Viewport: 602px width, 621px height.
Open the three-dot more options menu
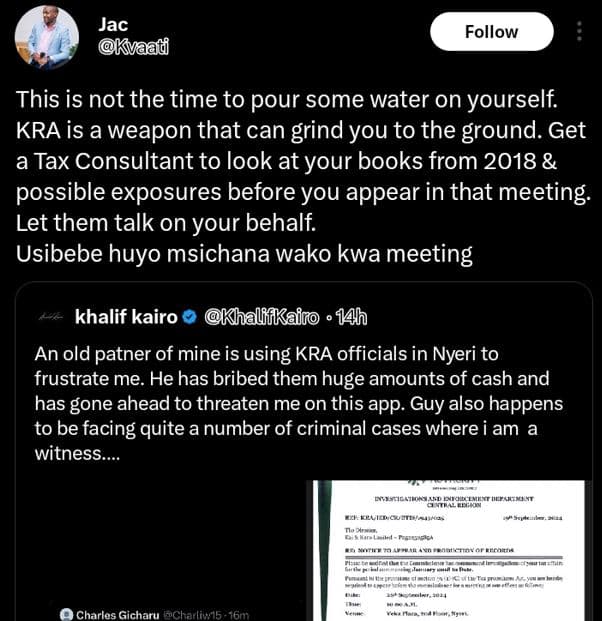tap(579, 32)
